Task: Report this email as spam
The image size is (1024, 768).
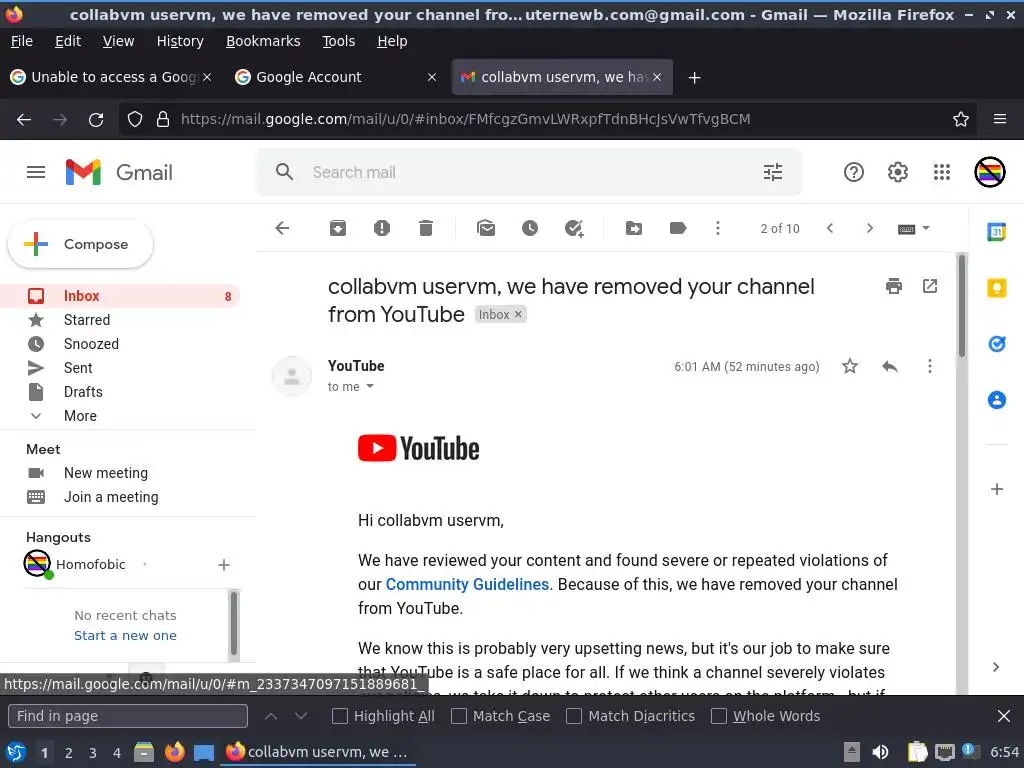Action: pos(382,228)
